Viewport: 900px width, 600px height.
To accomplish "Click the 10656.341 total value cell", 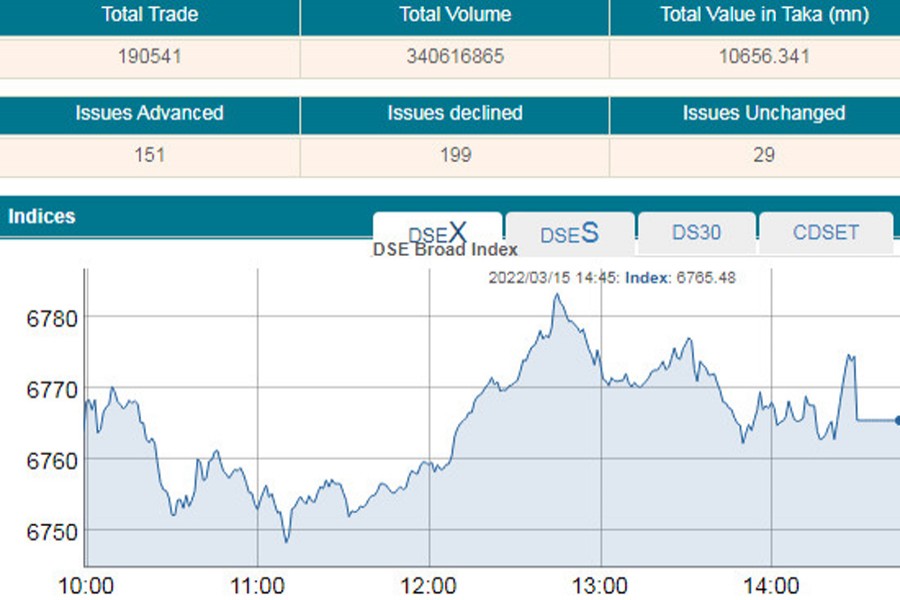I will pyautogui.click(x=764, y=57).
